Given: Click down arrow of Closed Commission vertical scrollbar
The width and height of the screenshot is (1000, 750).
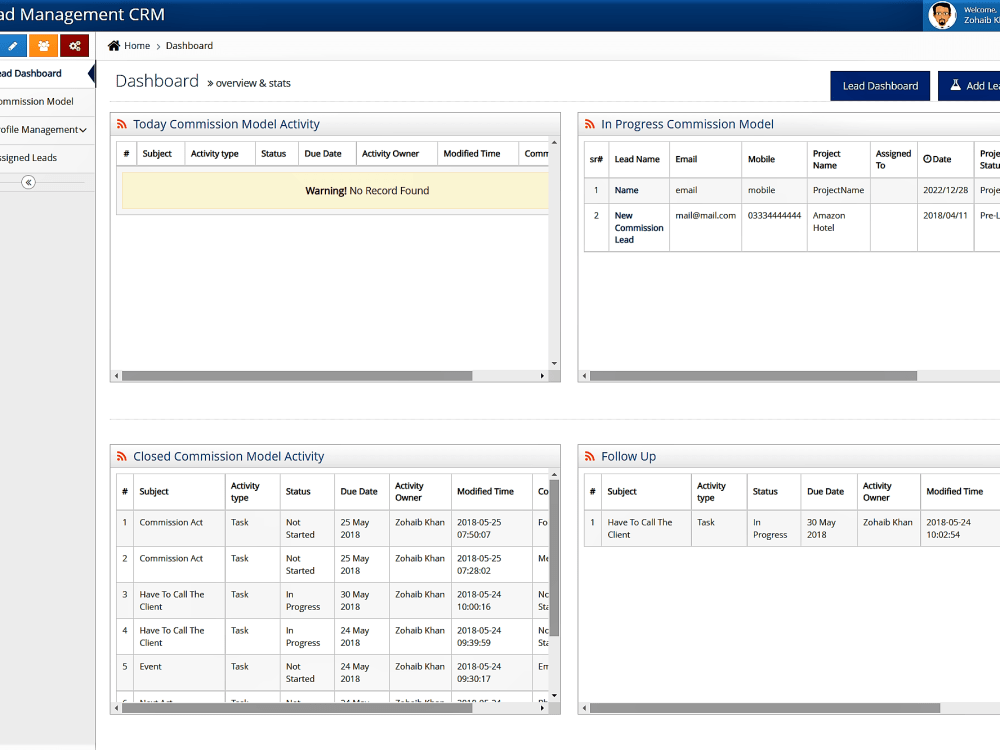Looking at the screenshot, I should (554, 696).
